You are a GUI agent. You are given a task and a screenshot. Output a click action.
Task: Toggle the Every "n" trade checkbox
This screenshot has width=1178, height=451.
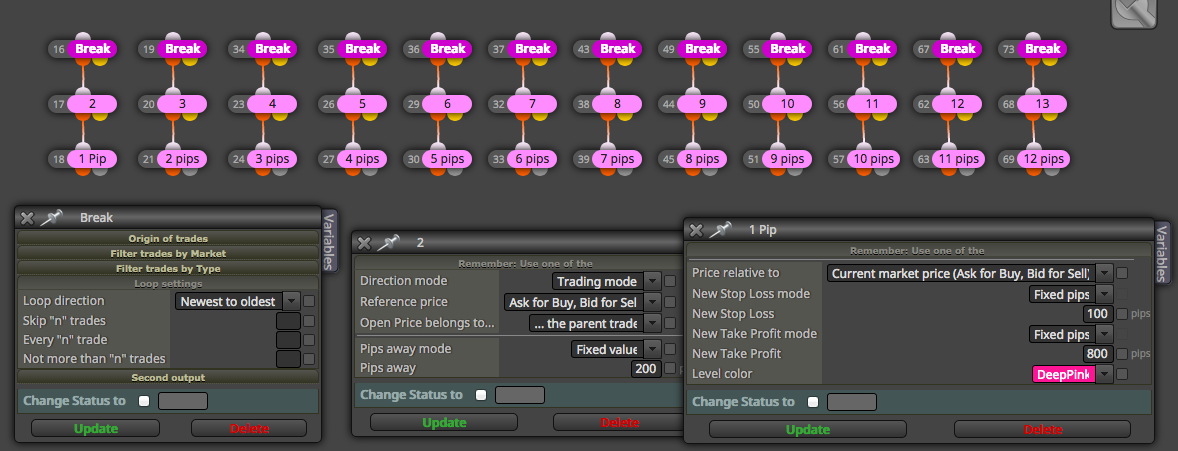309,340
